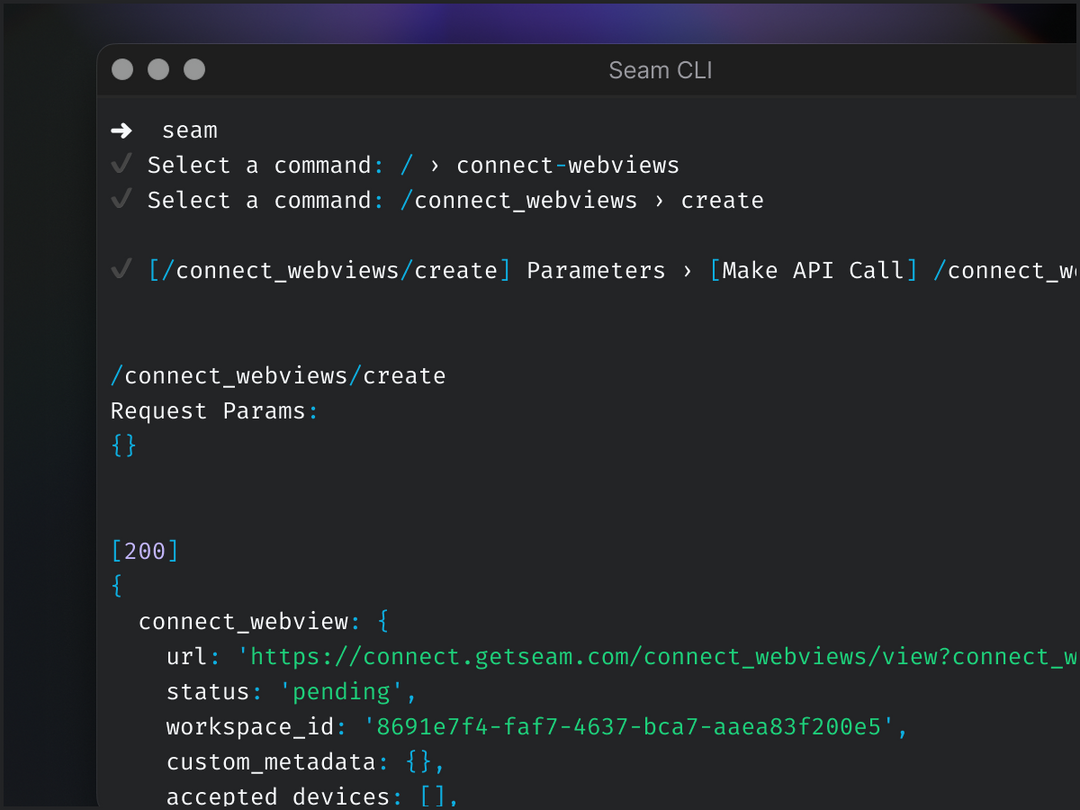
Task: Click the first gray window control dot
Action: pyautogui.click(x=123, y=70)
